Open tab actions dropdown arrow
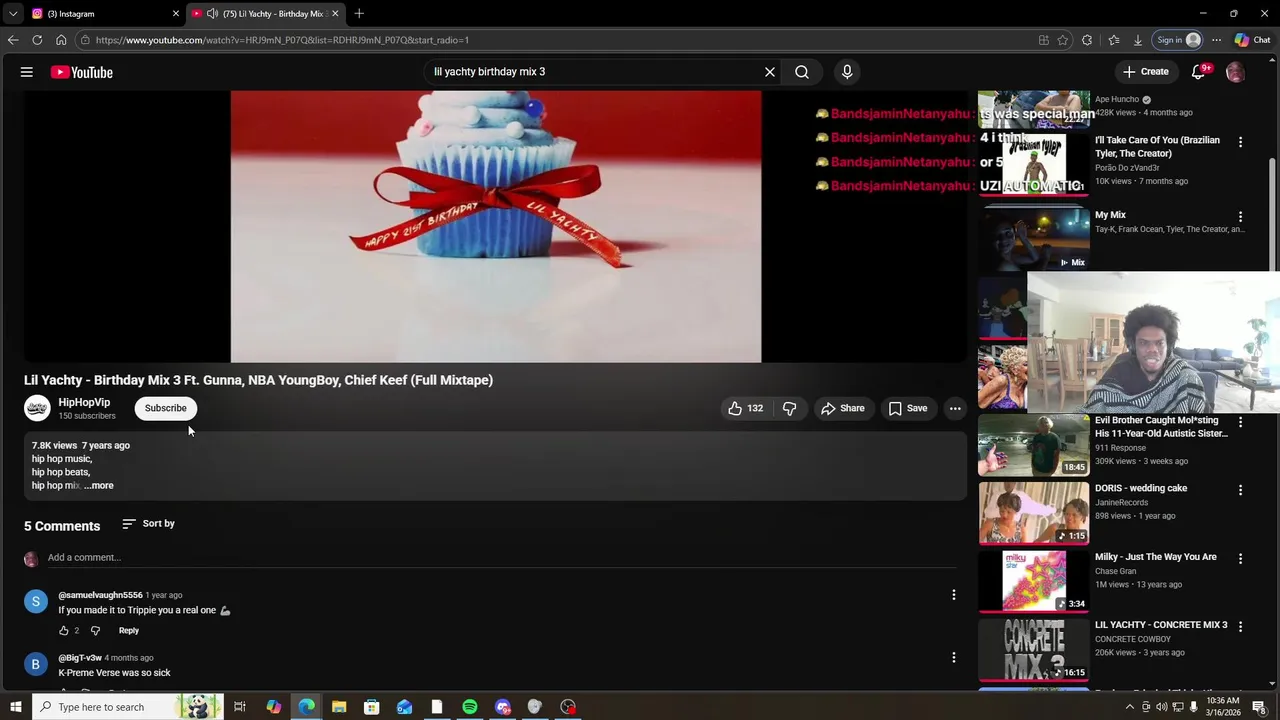 (x=13, y=14)
